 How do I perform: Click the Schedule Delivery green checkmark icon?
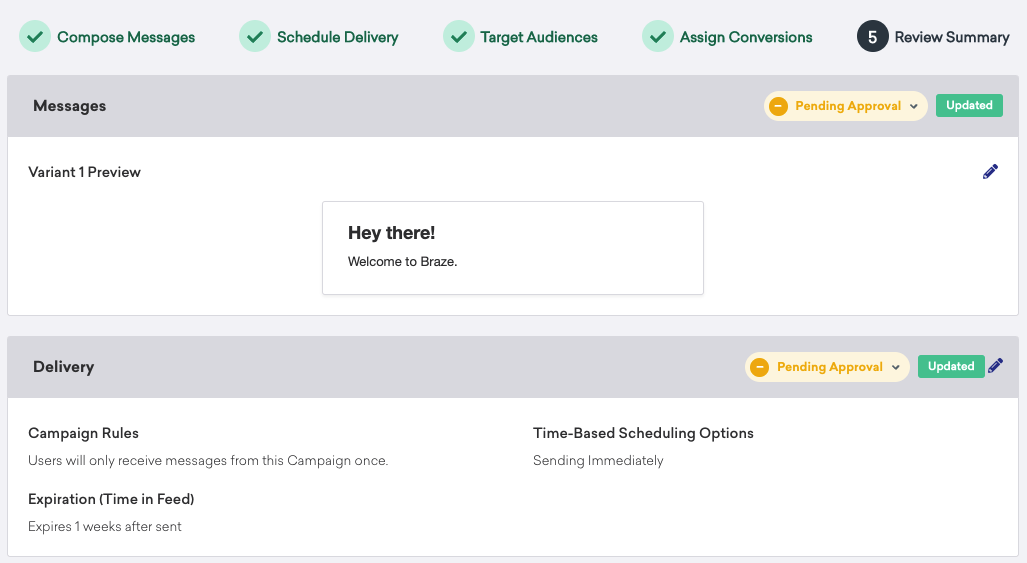[255, 36]
